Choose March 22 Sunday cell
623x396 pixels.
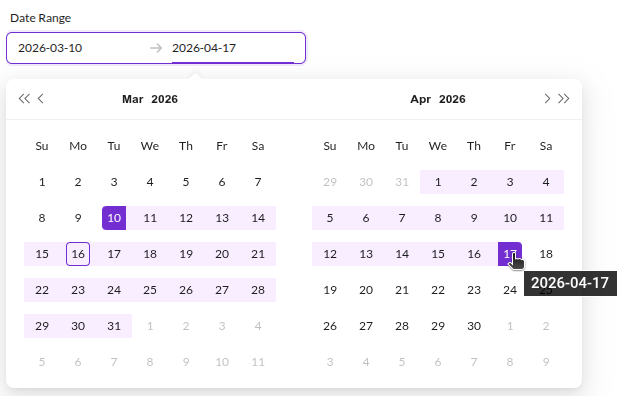(42, 290)
